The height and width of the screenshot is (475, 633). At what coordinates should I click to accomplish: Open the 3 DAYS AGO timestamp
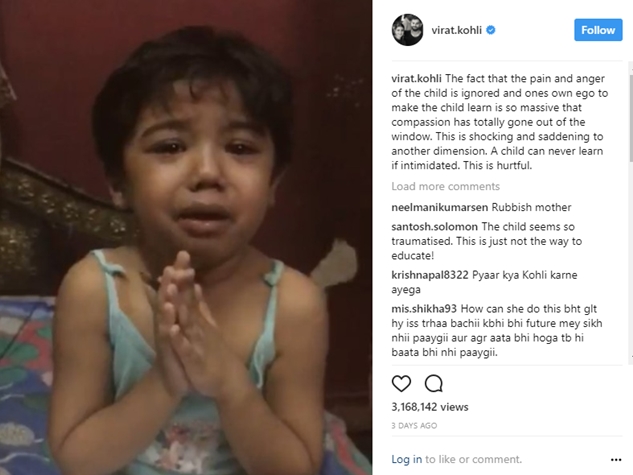pyautogui.click(x=414, y=425)
